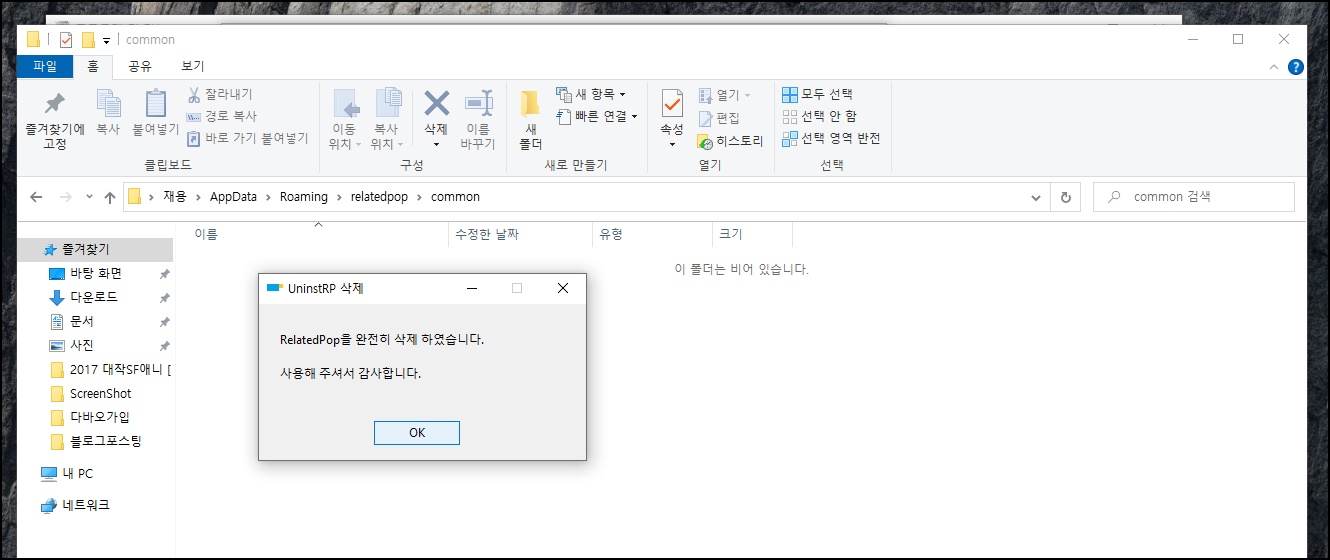Image resolution: width=1330 pixels, height=560 pixels.
Task: Sort by the 수정한 날짜 date column header
Action: (521, 234)
